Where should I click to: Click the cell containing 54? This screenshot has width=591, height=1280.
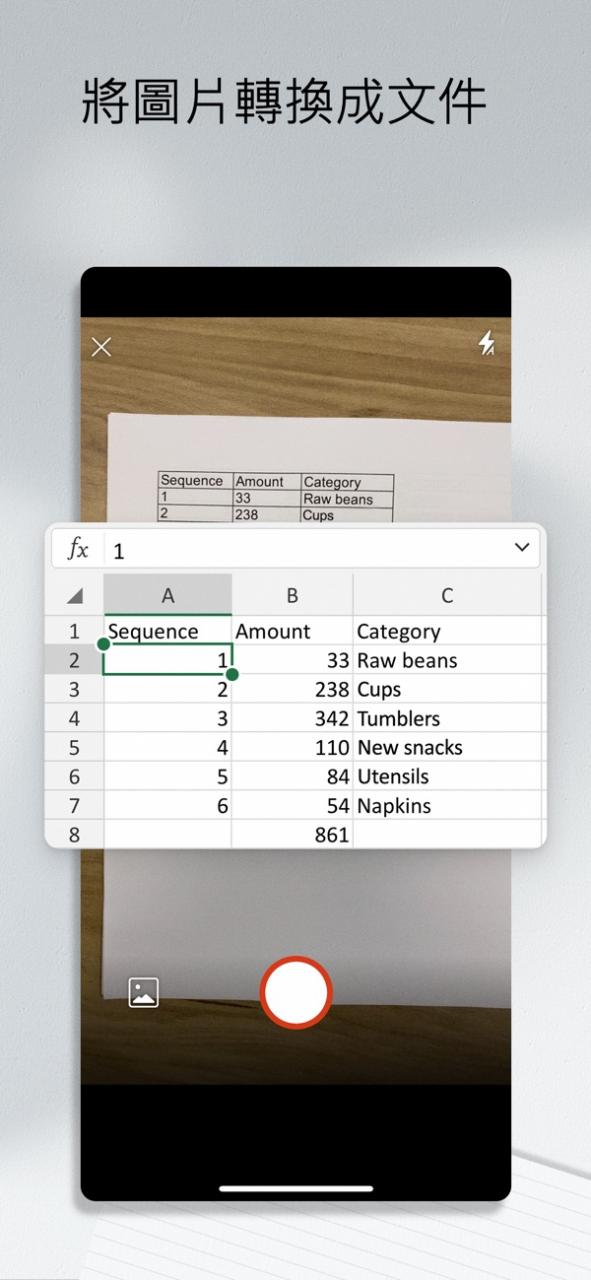(292, 805)
